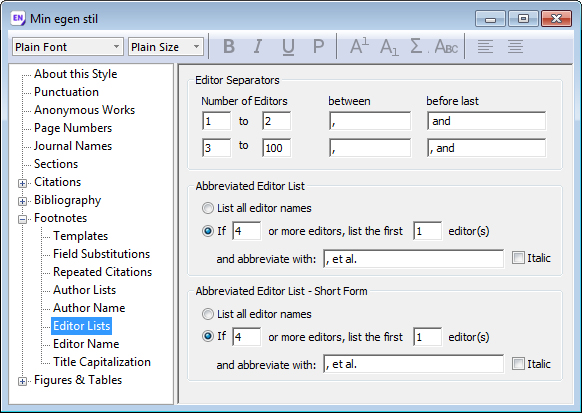Open the Author Lists item under Footnotes

(84, 290)
